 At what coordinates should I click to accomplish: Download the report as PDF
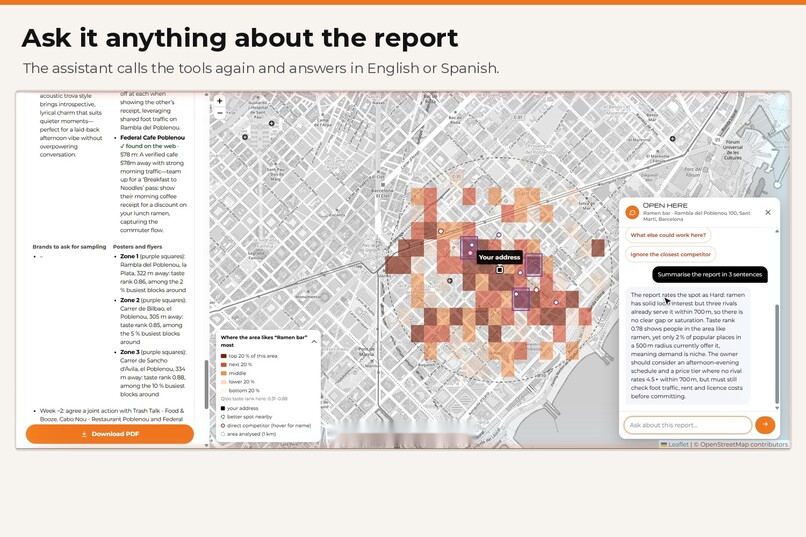(x=109, y=434)
